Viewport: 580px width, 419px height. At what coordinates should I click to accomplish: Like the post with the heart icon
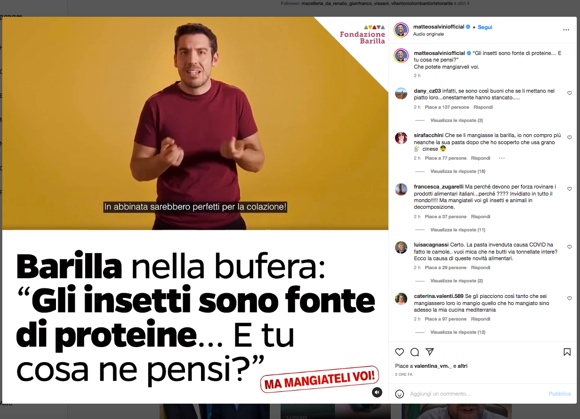399,352
